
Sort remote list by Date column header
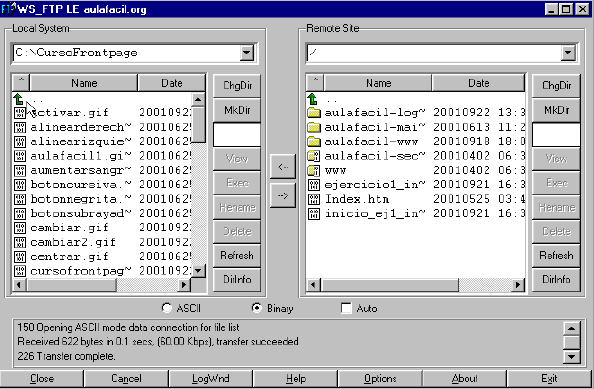pos(478,83)
